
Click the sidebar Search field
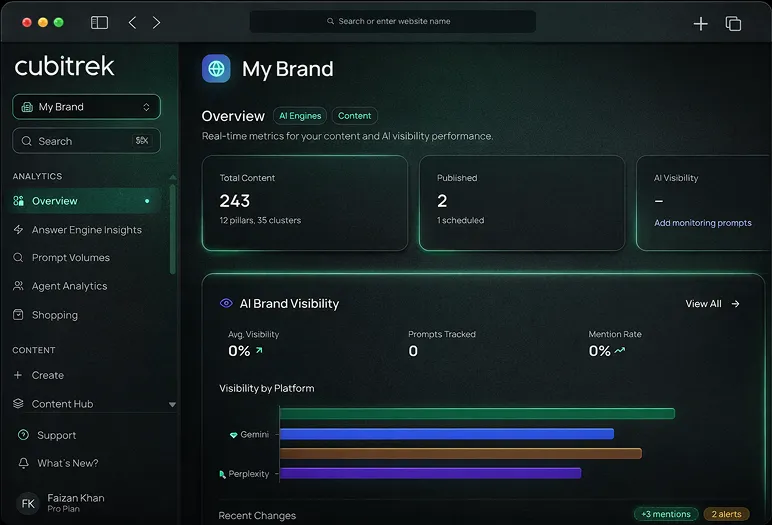point(86,141)
